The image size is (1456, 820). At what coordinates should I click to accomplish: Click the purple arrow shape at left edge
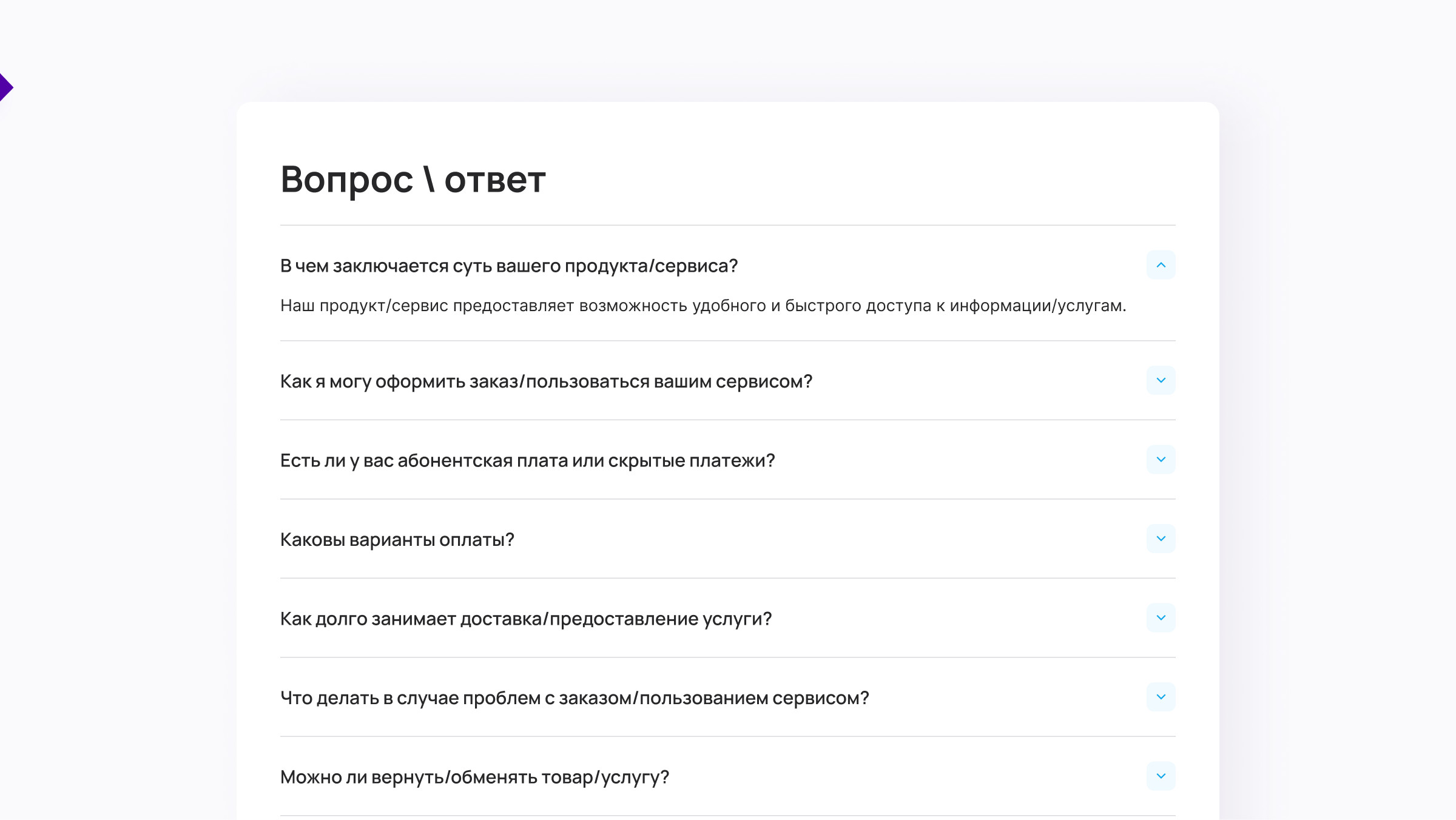tap(5, 87)
